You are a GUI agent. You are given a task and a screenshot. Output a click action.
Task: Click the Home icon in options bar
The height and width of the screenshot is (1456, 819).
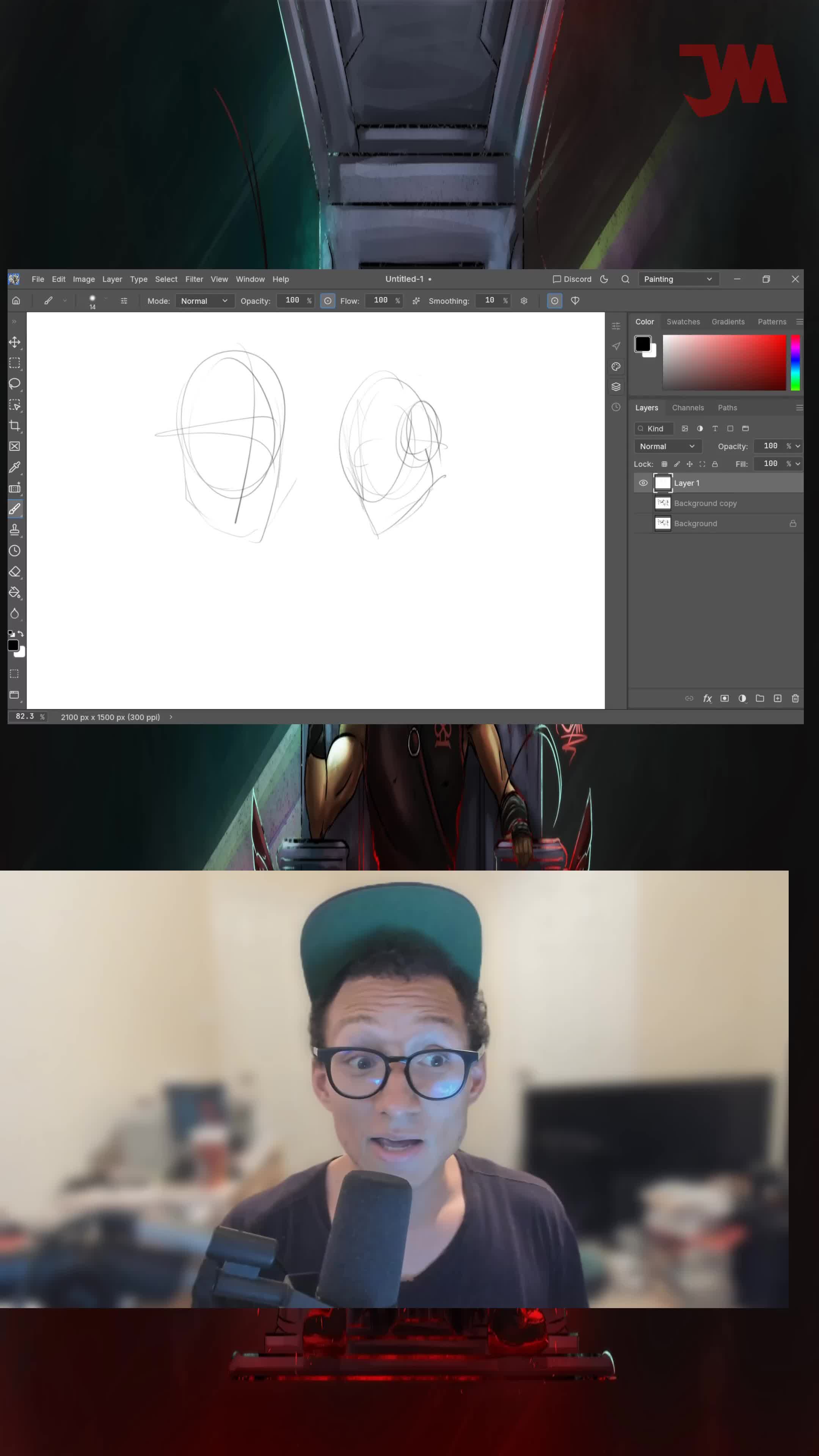[16, 301]
